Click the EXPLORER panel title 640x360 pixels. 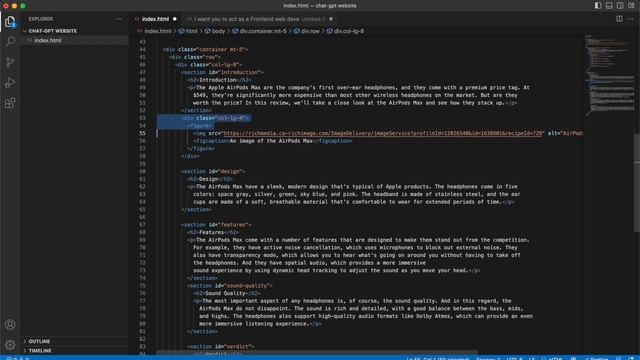[41, 19]
